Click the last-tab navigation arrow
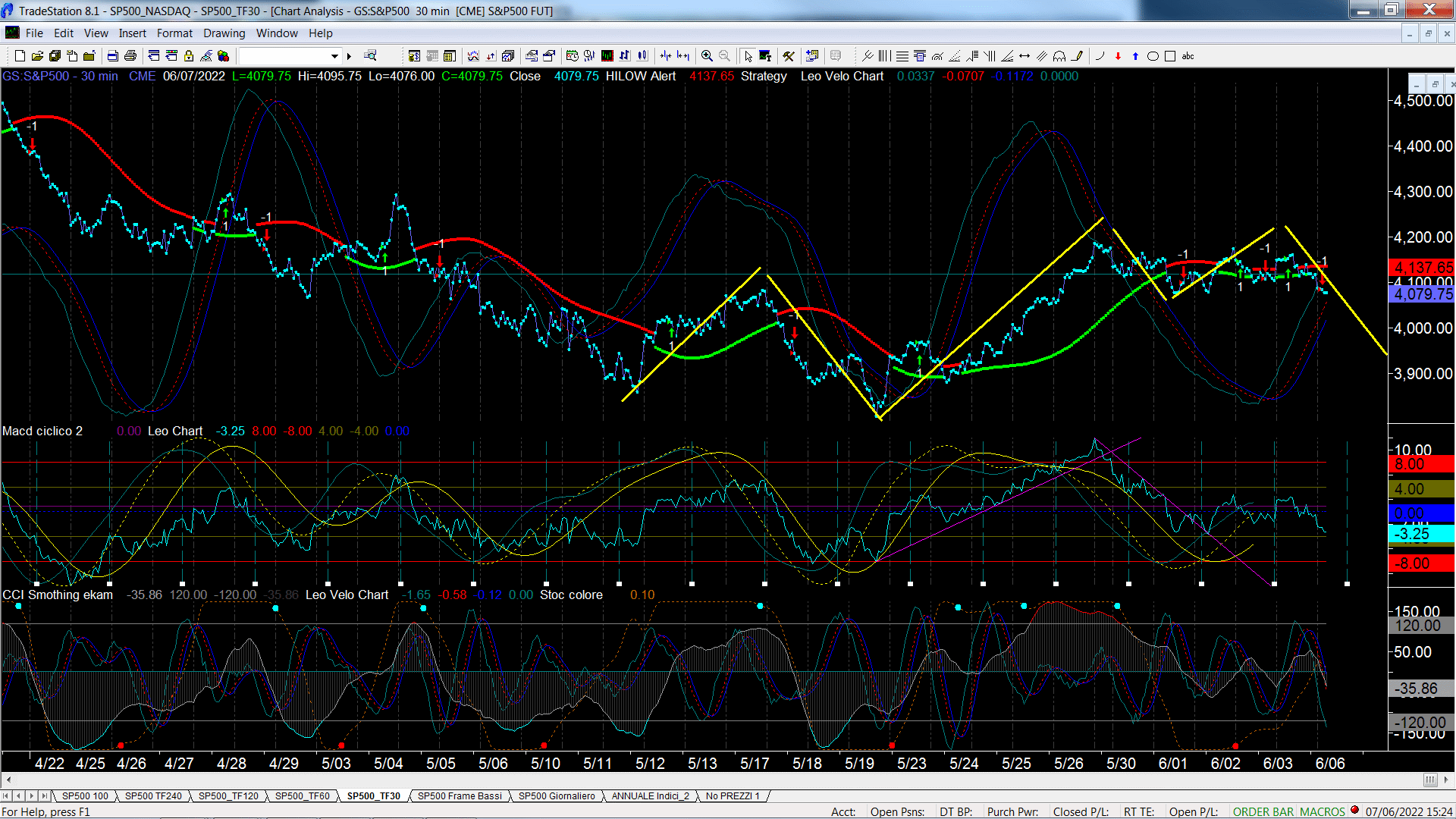Screen dimensions: 1456x819 click(45, 796)
